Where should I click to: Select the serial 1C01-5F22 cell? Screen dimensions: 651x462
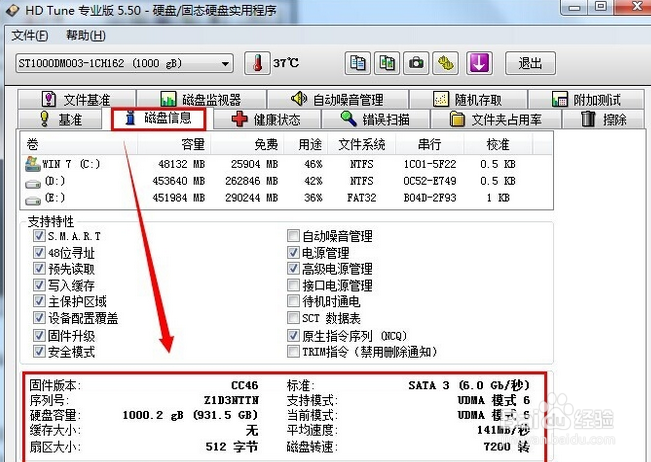click(x=430, y=164)
